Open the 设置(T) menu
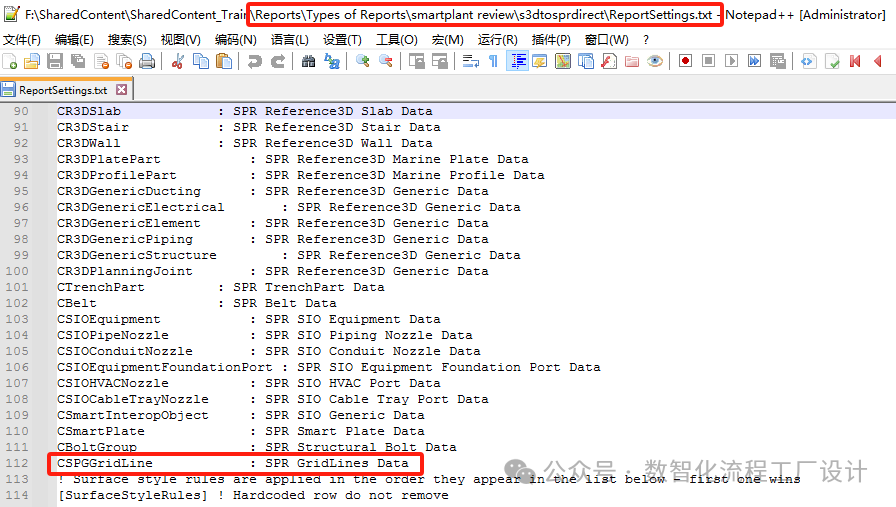Screen dimensions: 896x507 tap(342, 39)
